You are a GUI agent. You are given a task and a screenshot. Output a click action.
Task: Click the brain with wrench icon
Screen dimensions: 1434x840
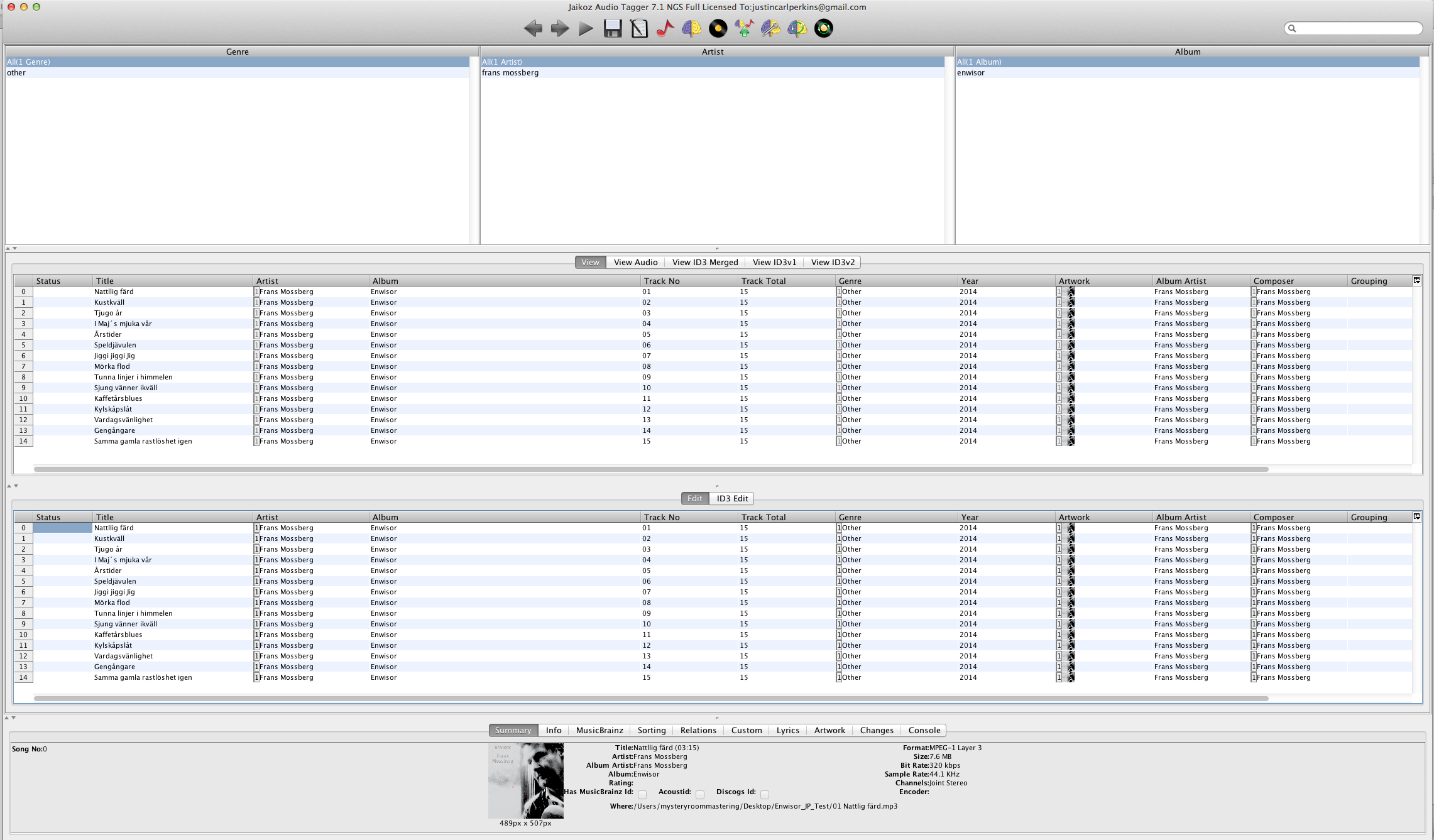pos(770,28)
